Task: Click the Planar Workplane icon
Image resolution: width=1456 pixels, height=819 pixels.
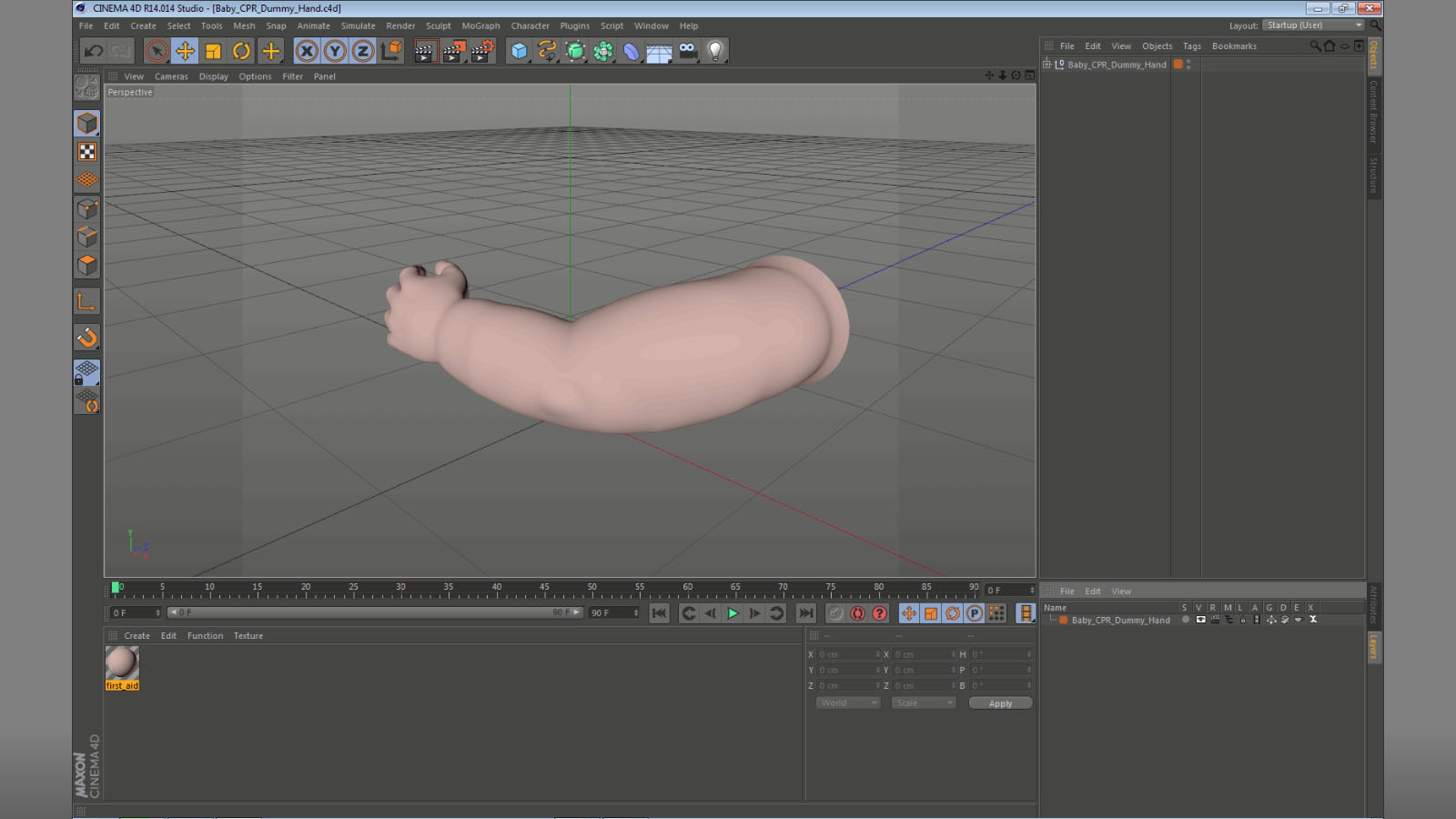Action: 86,401
